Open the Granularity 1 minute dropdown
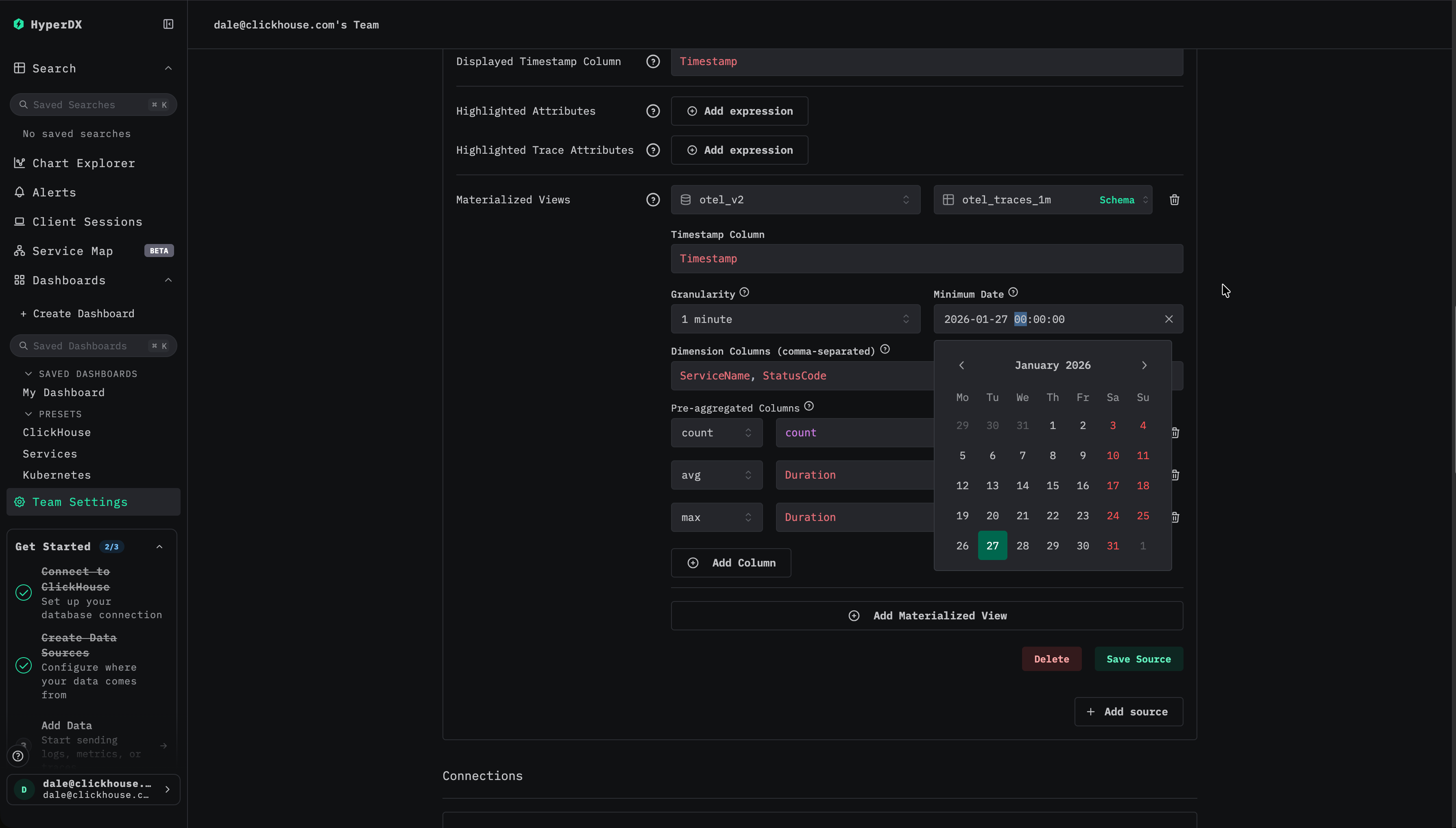Viewport: 1456px width, 828px height. click(x=795, y=319)
